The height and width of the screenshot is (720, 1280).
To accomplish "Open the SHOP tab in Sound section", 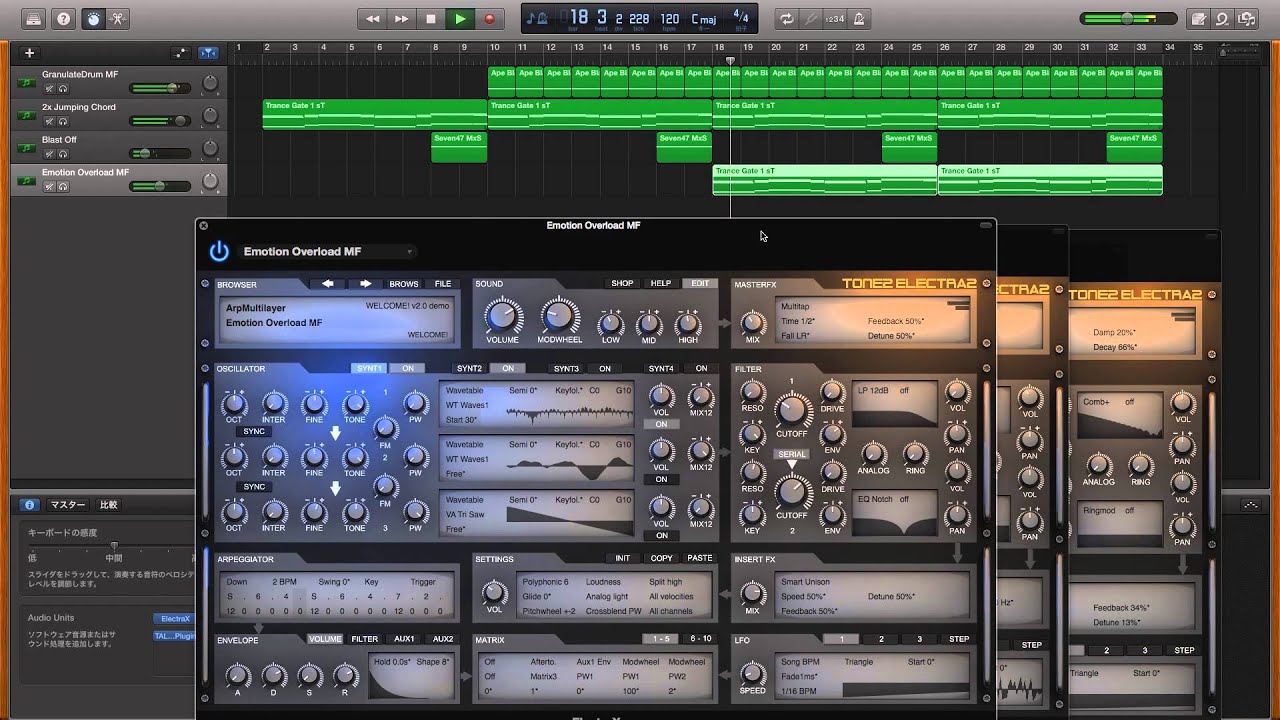I will point(622,283).
